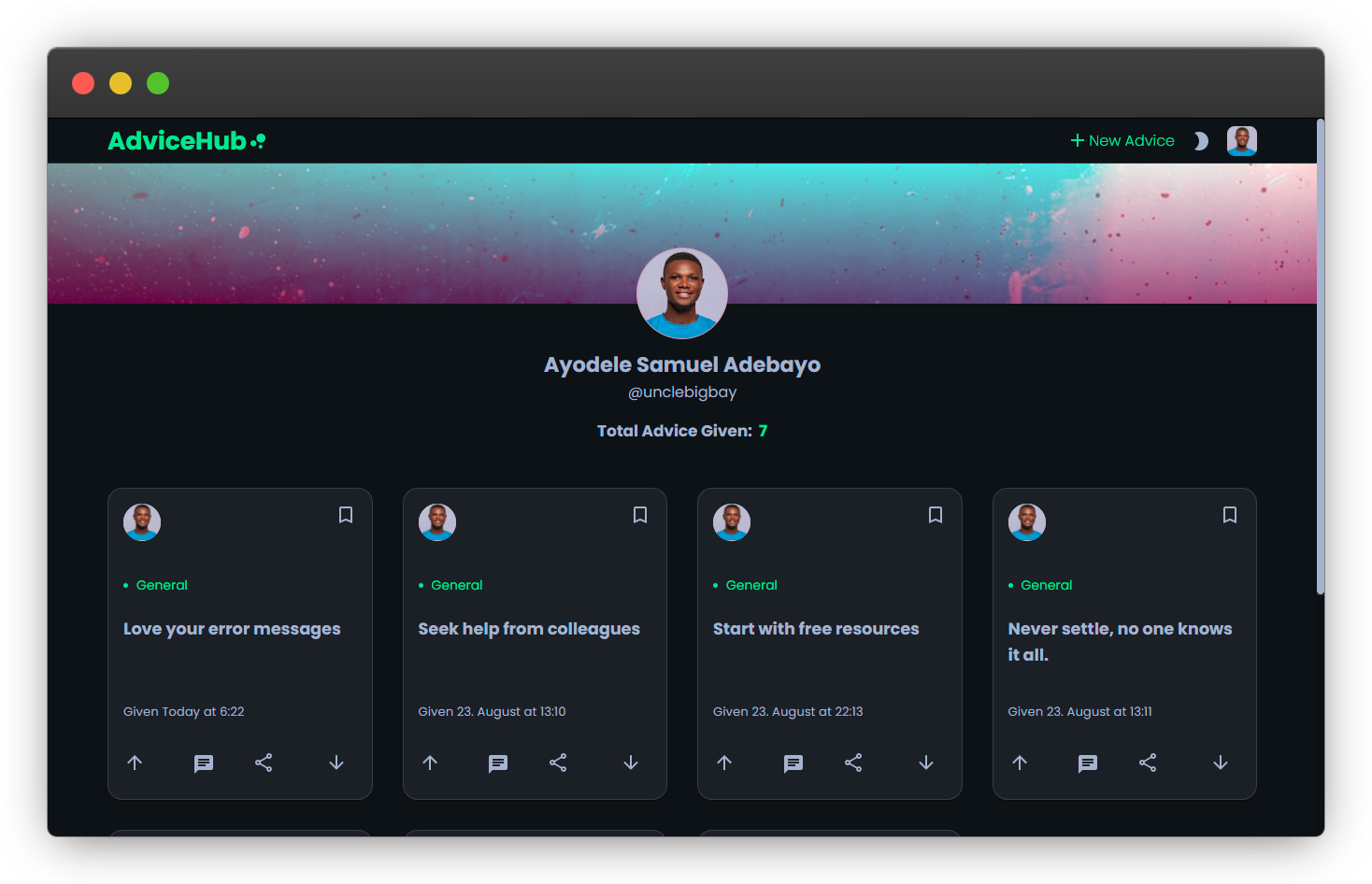
Task: Close the window with the red button
Action: tap(83, 83)
